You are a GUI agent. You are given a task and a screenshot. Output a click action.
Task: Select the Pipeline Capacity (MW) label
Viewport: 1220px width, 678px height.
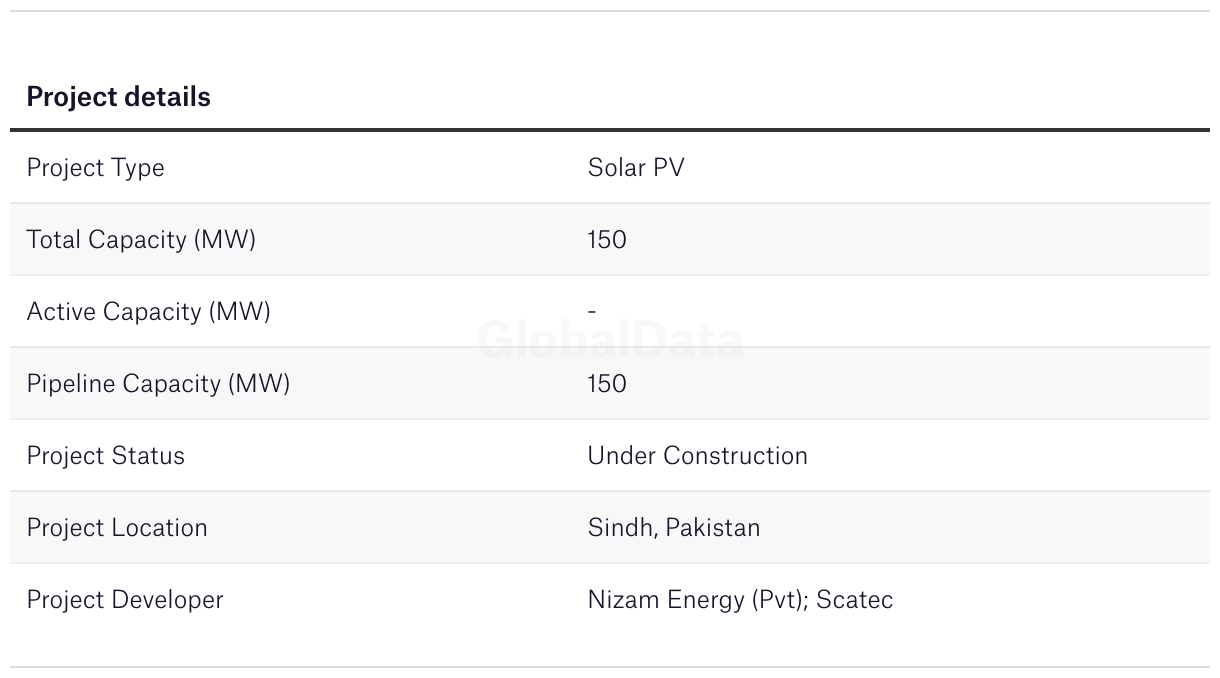click(x=158, y=384)
